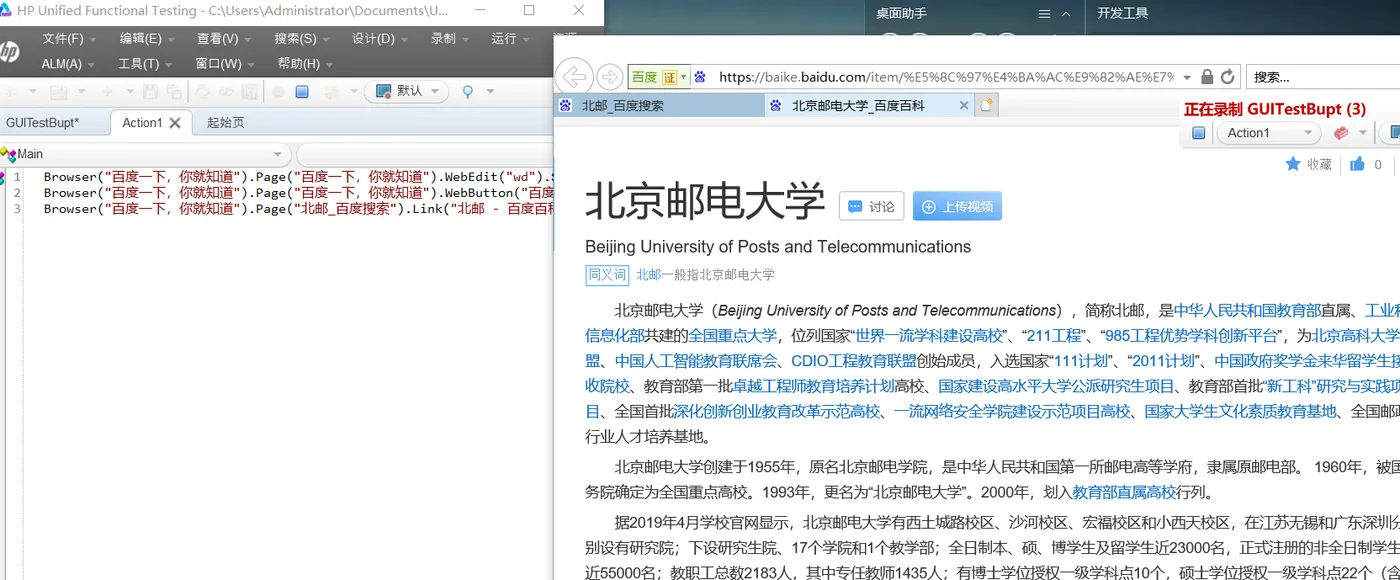Expand the address bar URL history dropdown
Screen dimensions: 1400x580
click(x=1187, y=77)
